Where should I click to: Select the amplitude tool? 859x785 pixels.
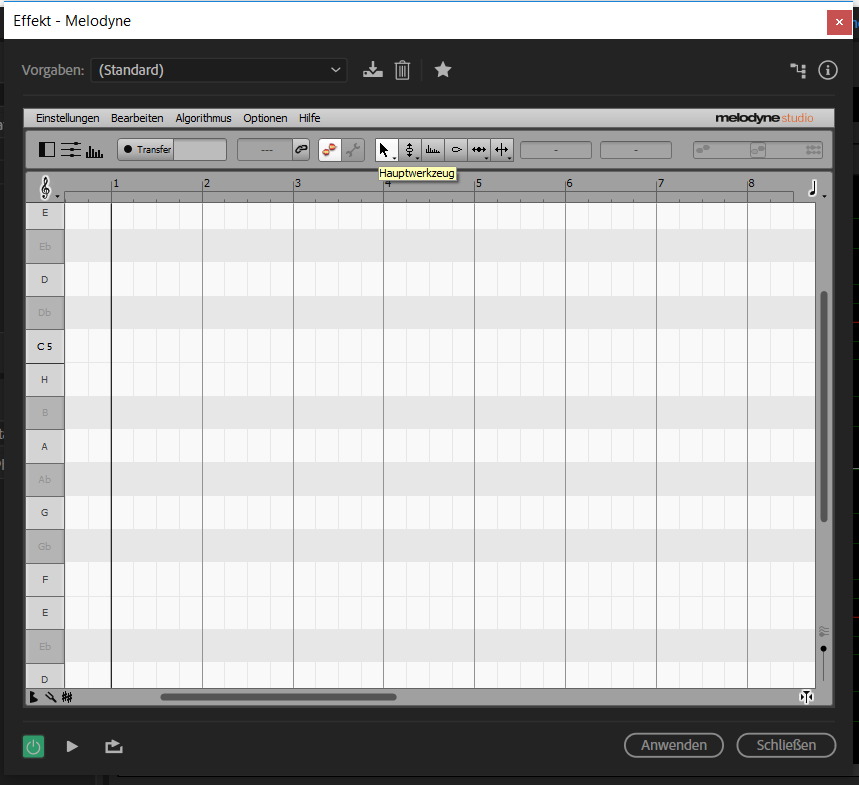point(456,150)
